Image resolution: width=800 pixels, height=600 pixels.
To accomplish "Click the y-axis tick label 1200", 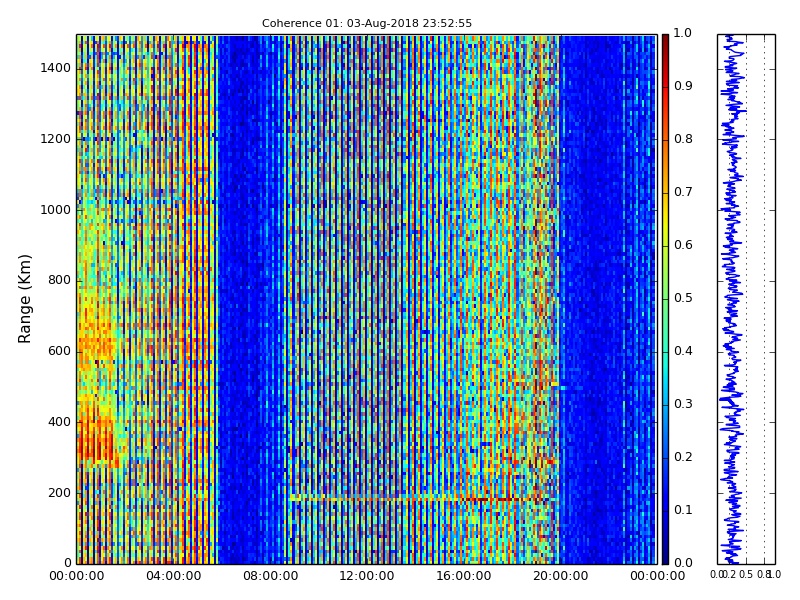I will click(x=56, y=139).
